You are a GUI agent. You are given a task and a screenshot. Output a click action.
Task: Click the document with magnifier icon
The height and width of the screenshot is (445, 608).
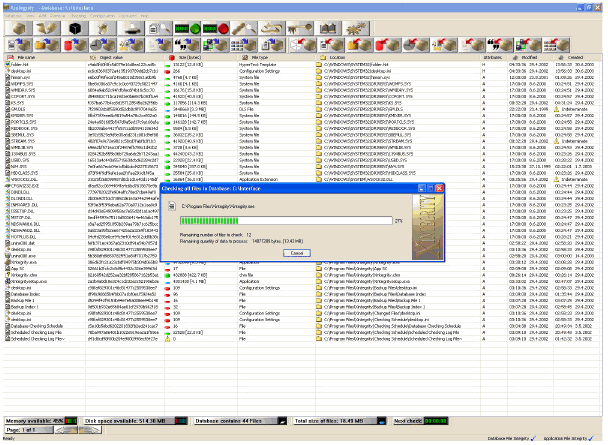[159, 28]
